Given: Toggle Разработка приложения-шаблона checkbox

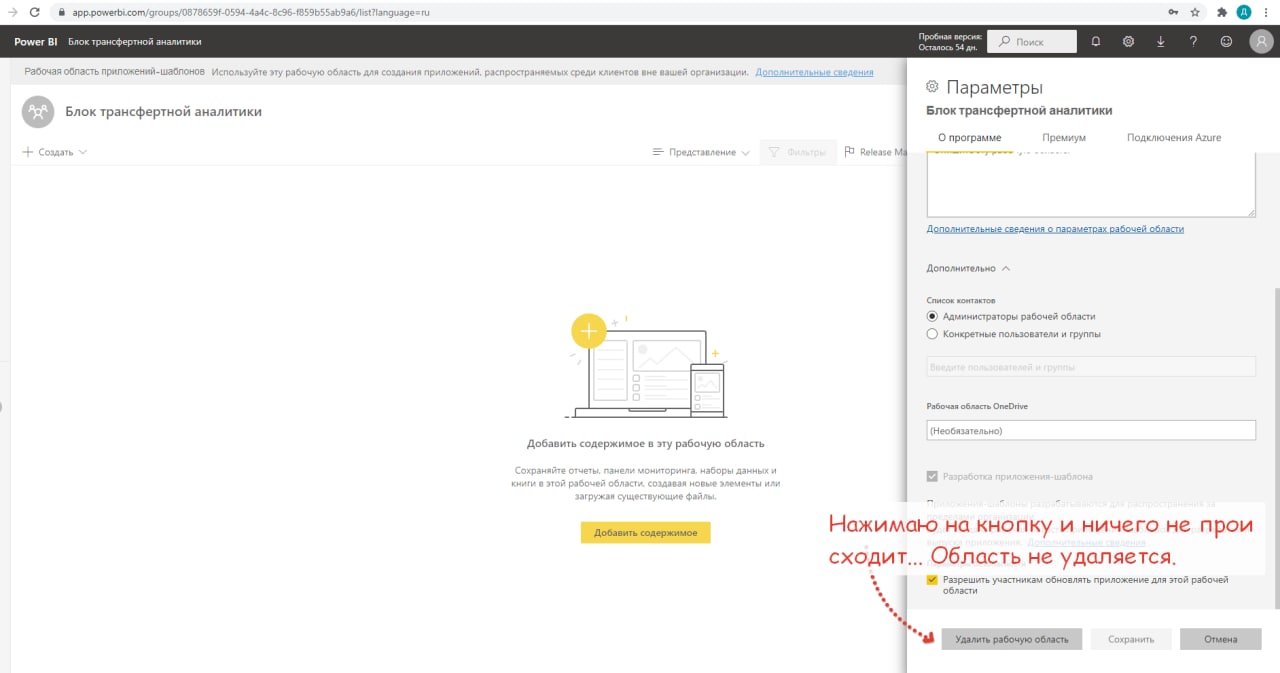Looking at the screenshot, I should click(932, 477).
